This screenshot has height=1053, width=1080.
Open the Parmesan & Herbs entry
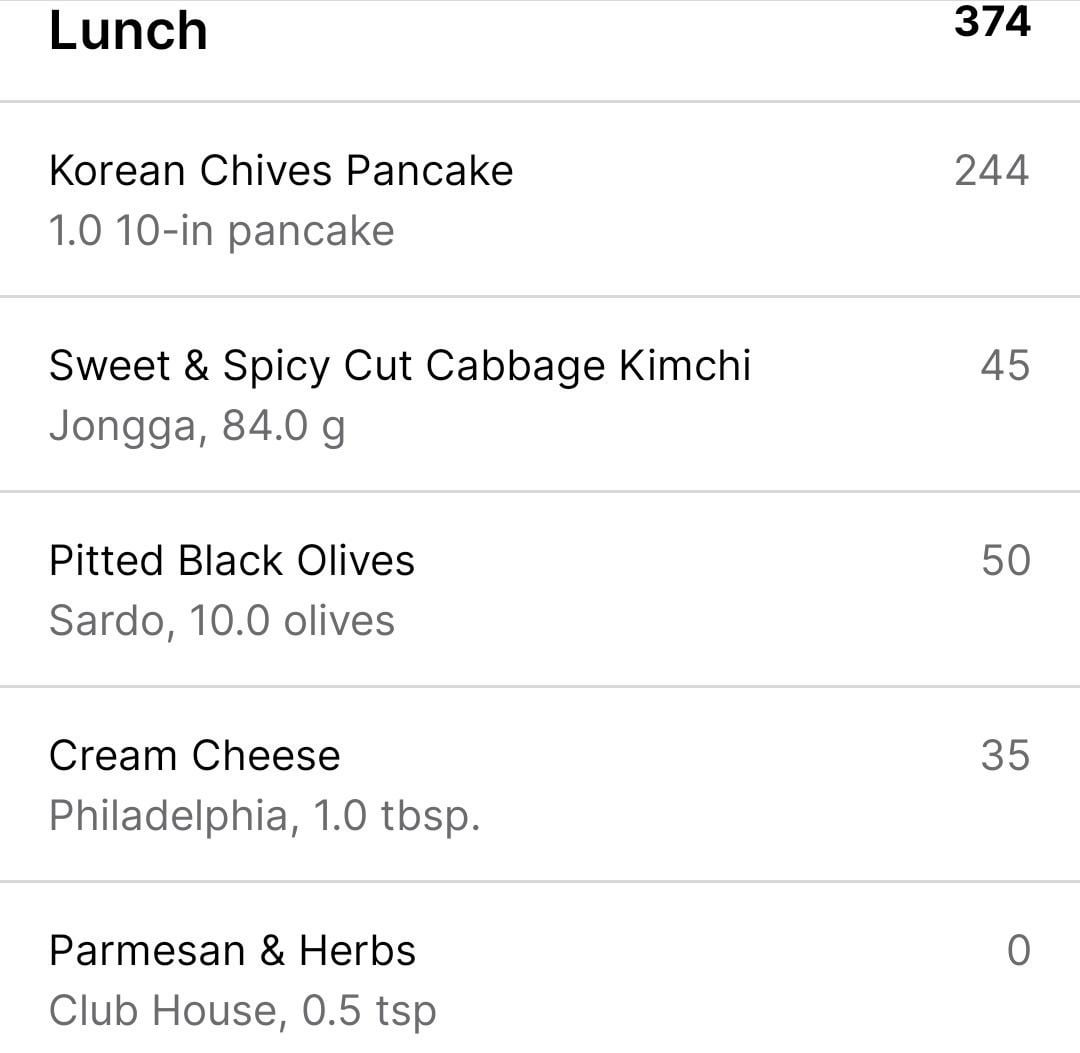(x=232, y=951)
